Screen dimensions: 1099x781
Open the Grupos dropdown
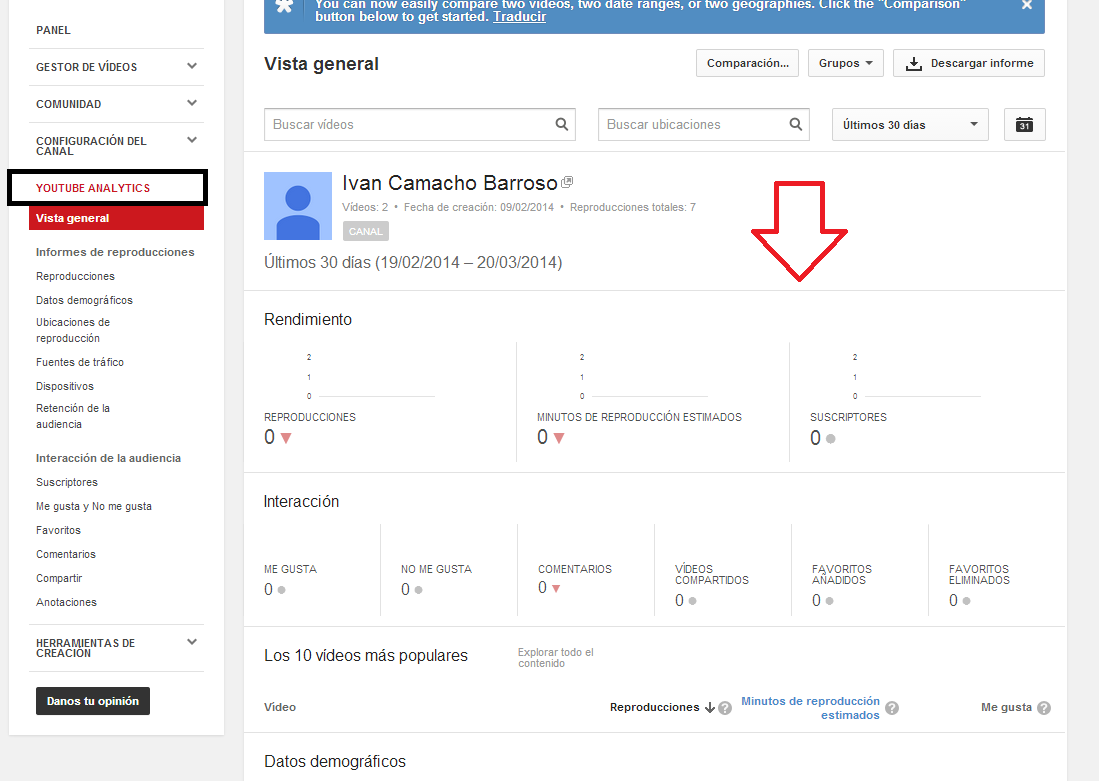point(845,63)
